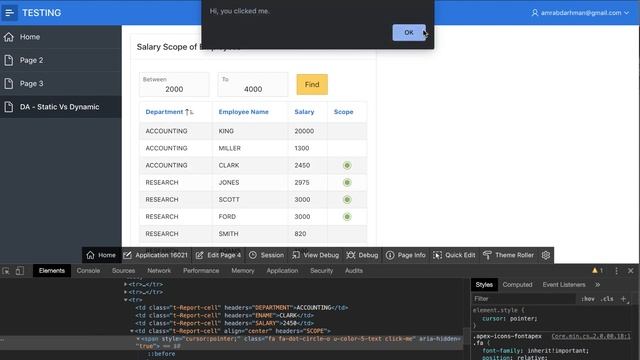Switch to the Memory tab
This screenshot has width=640, height=360.
243,271
